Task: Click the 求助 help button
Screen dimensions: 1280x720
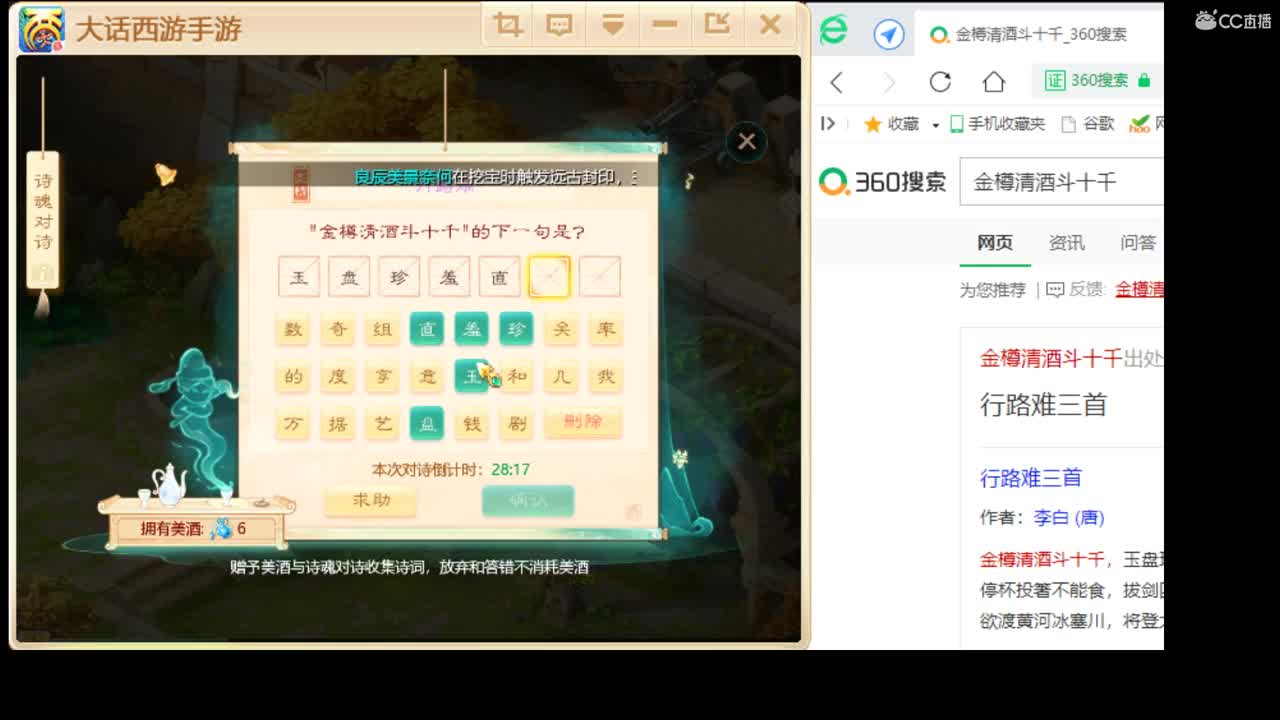Action: coord(371,500)
